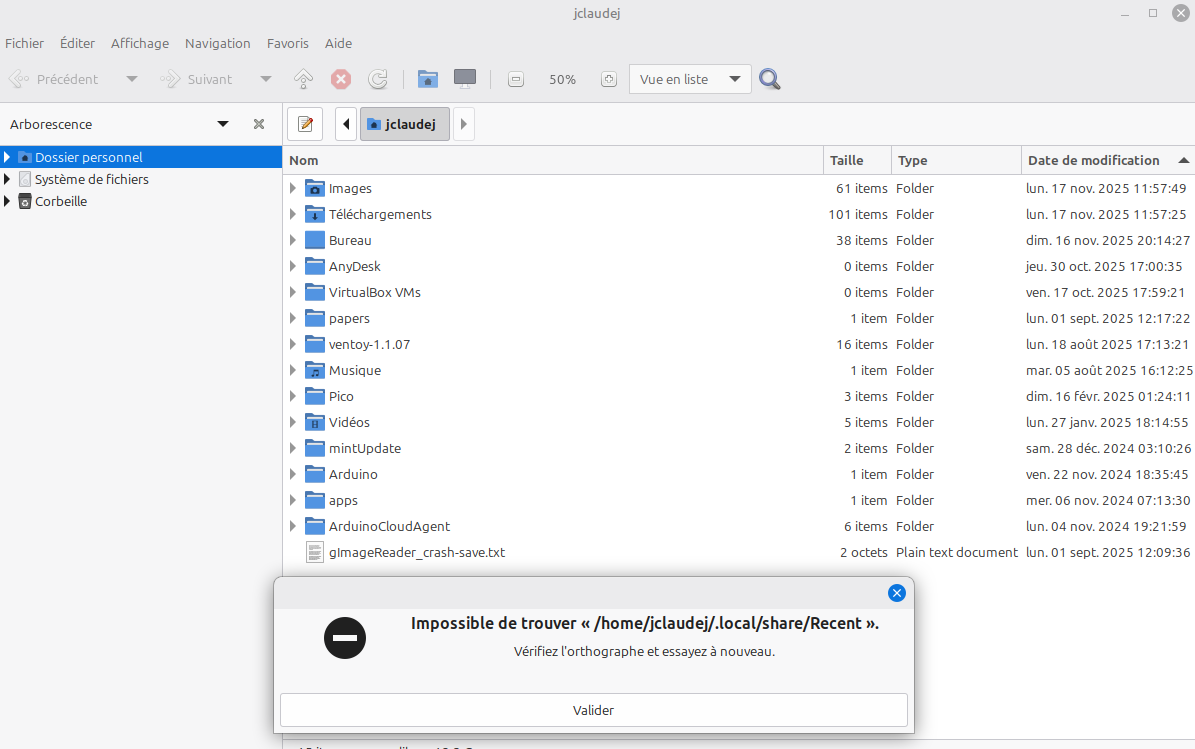The image size is (1195, 749).
Task: Open the Arborescence sidebar type dropdown
Action: (223, 124)
